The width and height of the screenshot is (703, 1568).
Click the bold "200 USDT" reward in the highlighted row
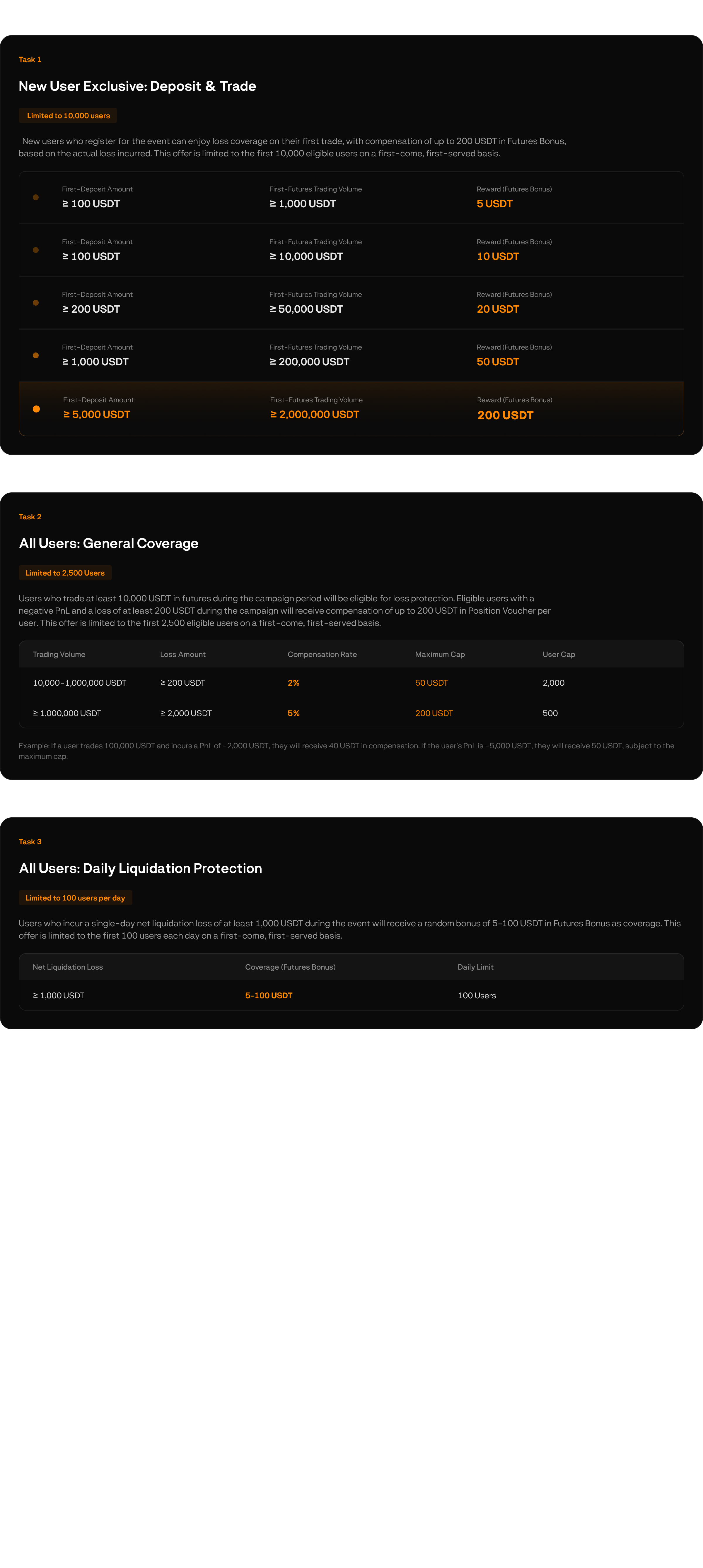506,415
